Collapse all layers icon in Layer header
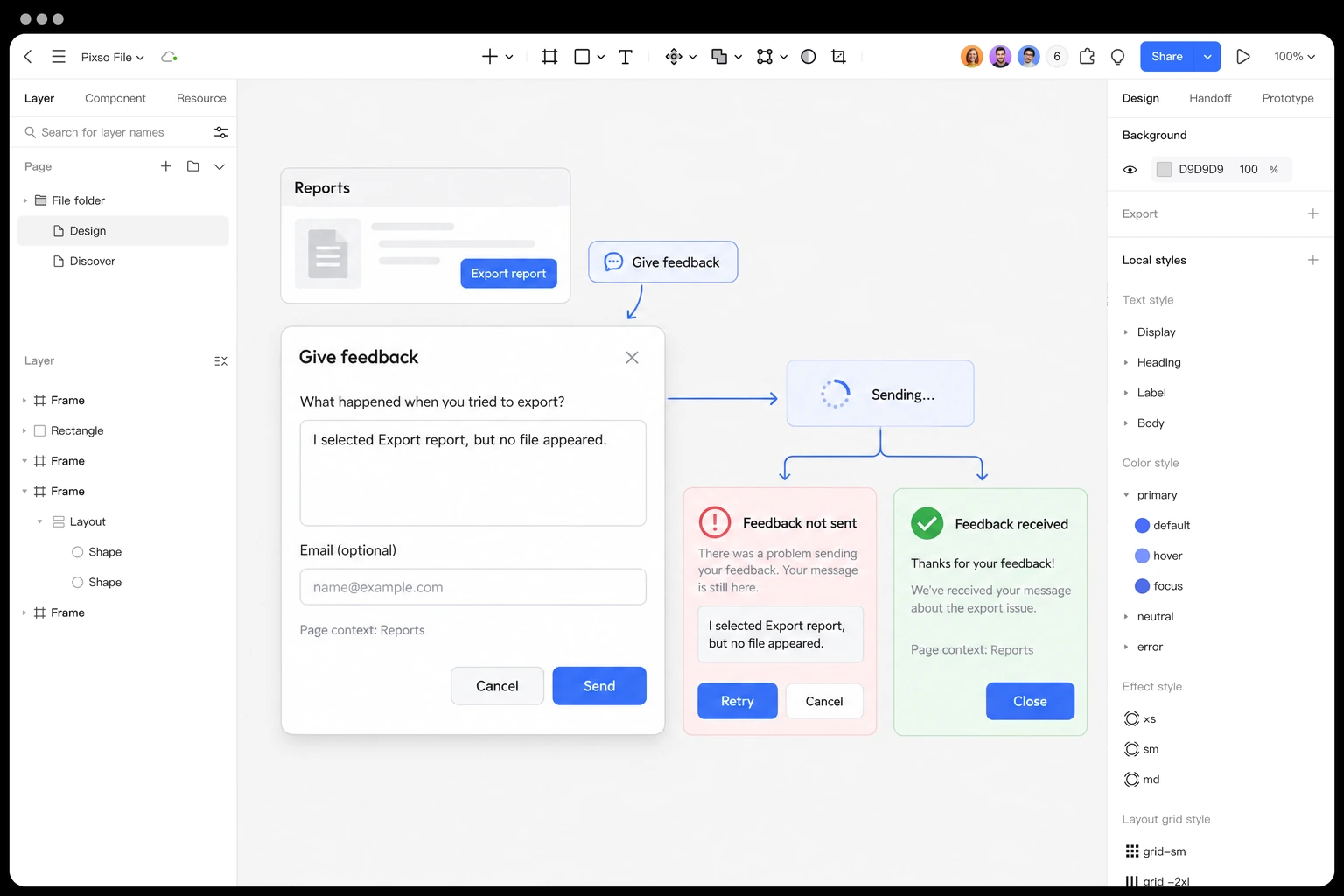Image resolution: width=1344 pixels, height=896 pixels. point(220,361)
